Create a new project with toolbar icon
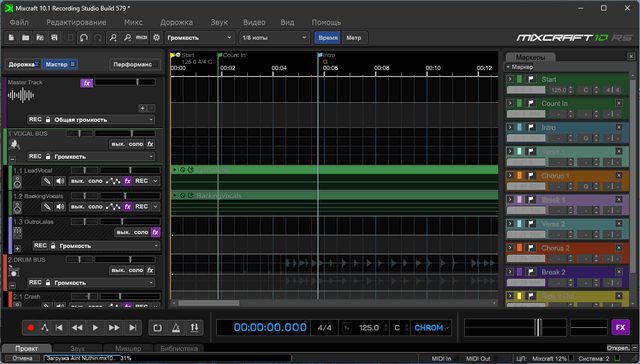 tap(11, 38)
